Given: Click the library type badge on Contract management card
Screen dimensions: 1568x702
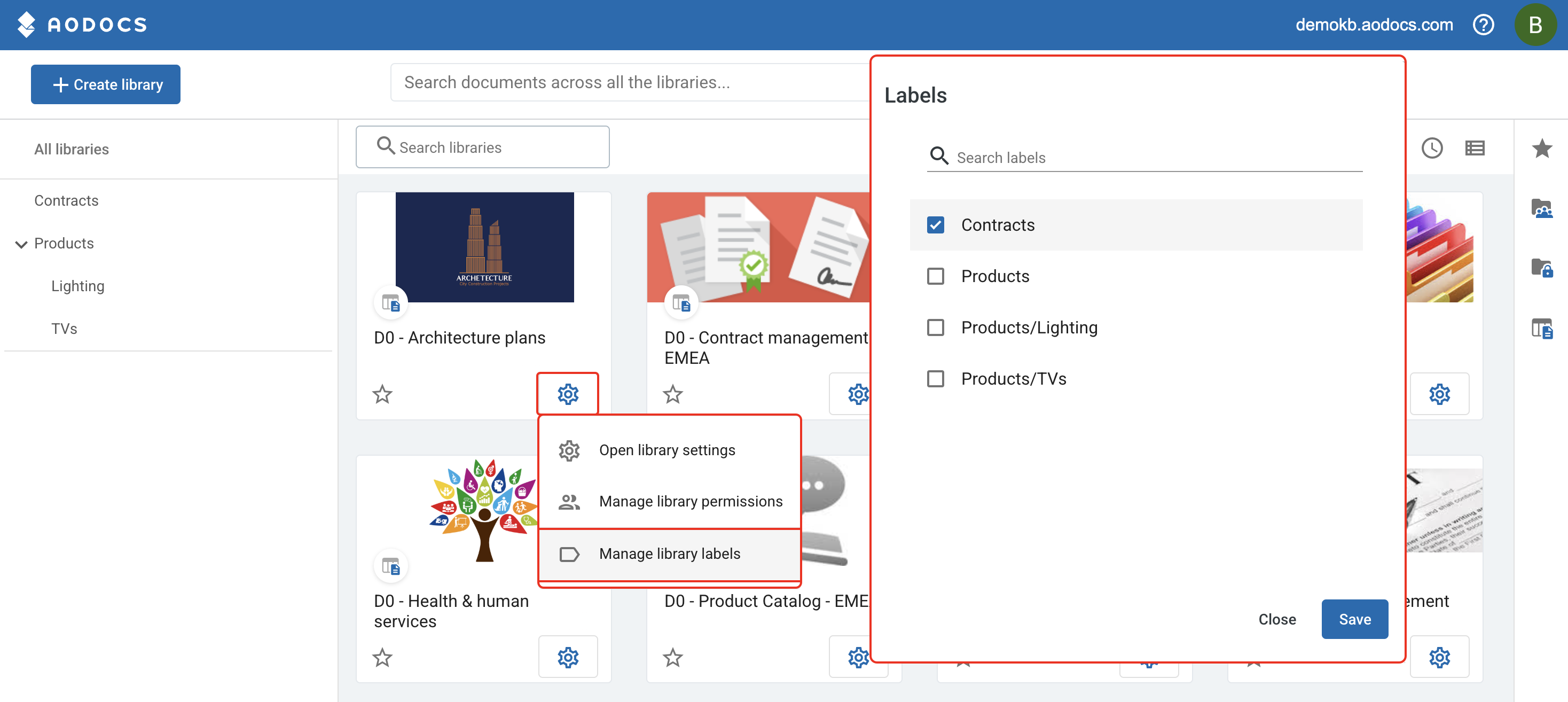Looking at the screenshot, I should [680, 302].
